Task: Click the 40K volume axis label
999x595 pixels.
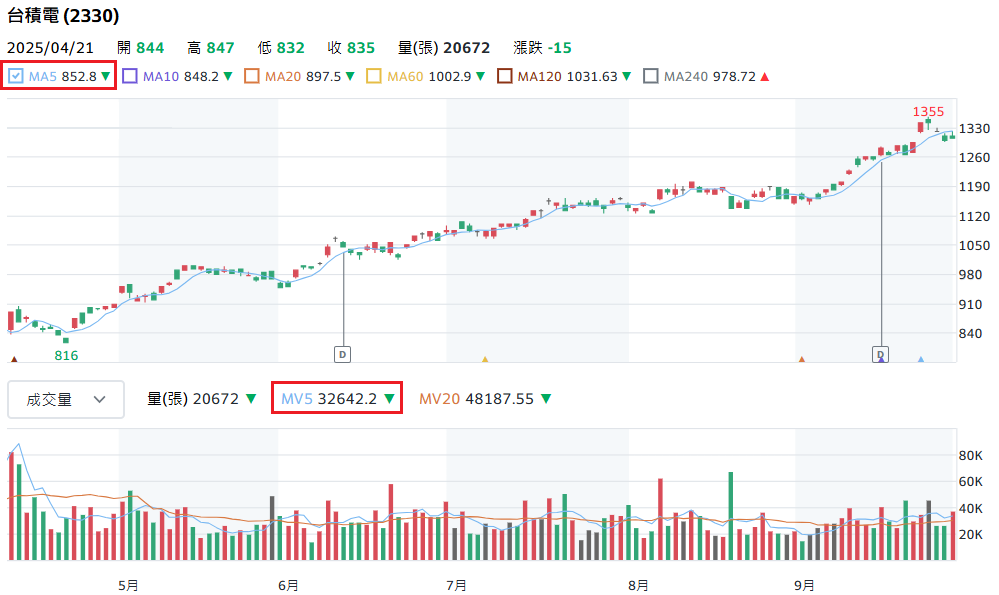Action: click(x=971, y=508)
